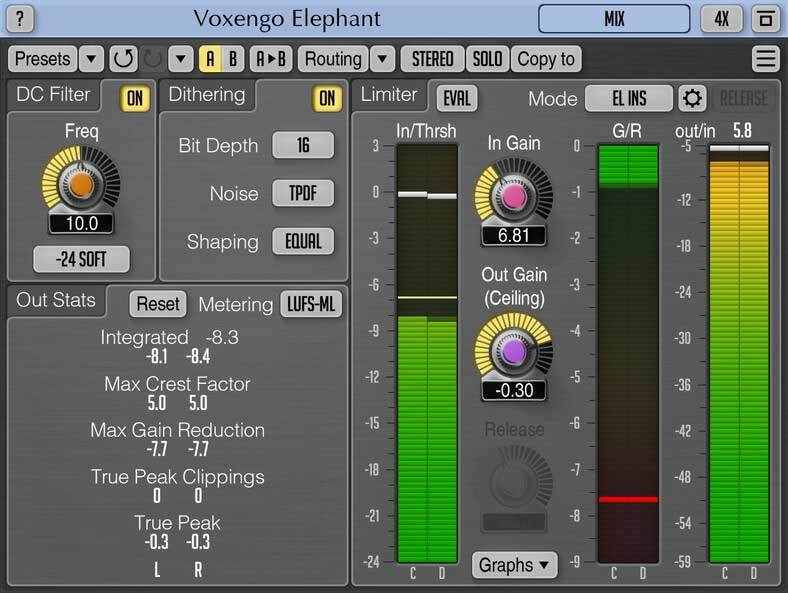Click the In Gain value 6.81 field
788x593 pixels.
(x=514, y=235)
